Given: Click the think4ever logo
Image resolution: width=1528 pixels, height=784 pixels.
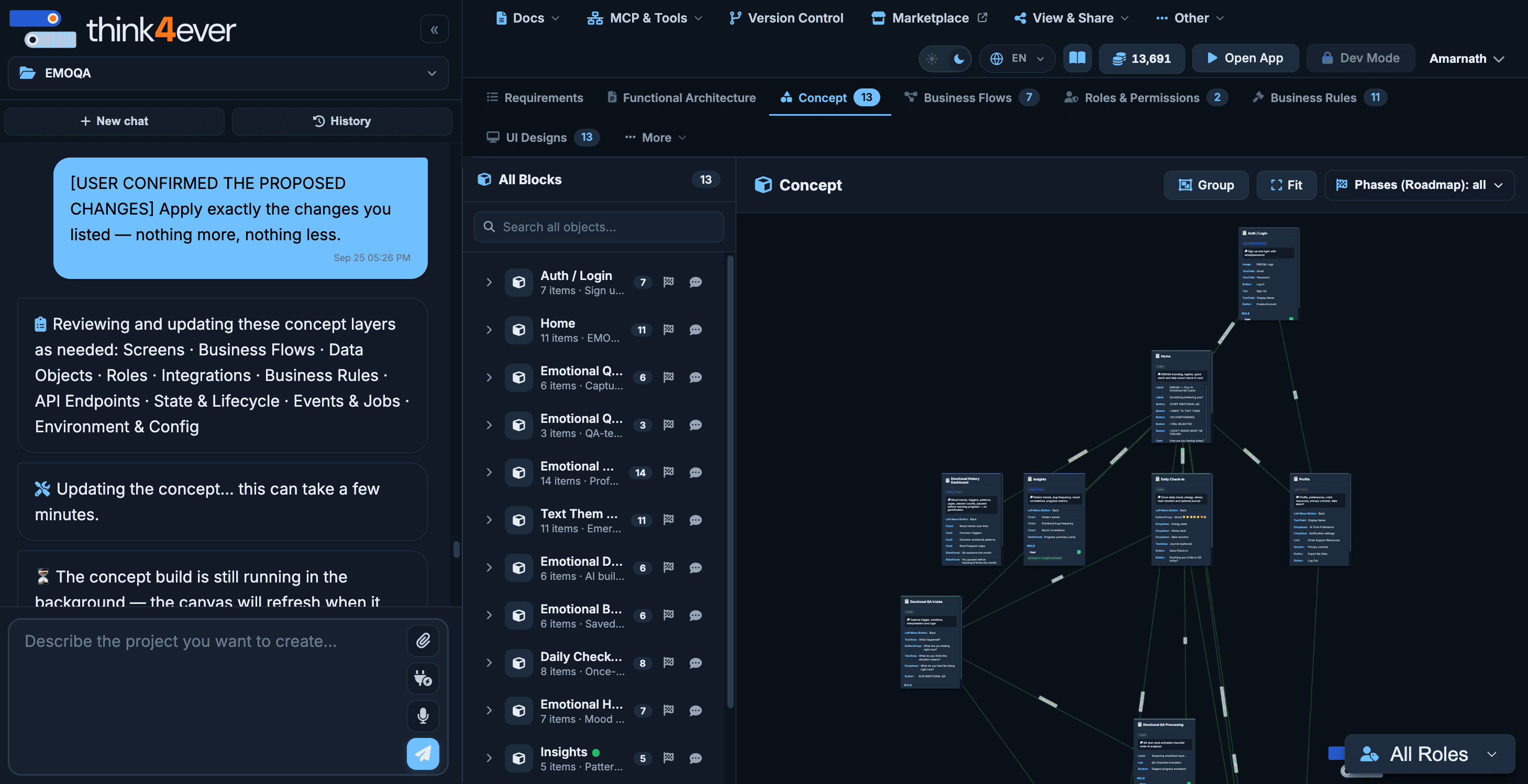Looking at the screenshot, I should (123, 29).
